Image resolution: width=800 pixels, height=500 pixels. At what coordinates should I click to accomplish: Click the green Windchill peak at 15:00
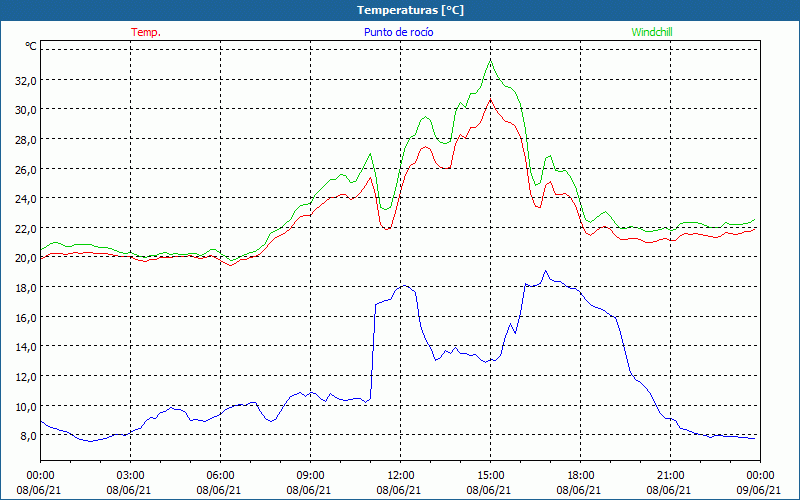tap(491, 60)
